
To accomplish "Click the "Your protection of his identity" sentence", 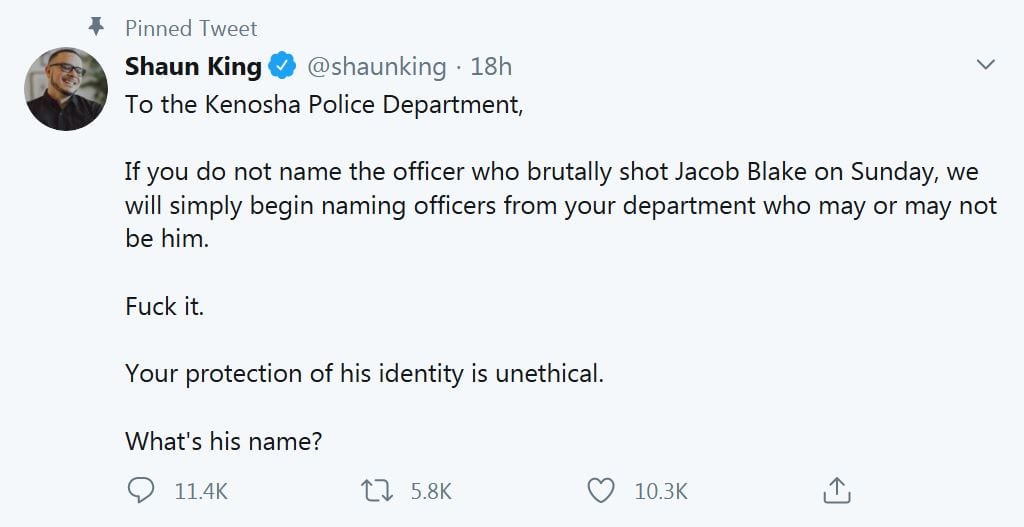I will (x=364, y=374).
